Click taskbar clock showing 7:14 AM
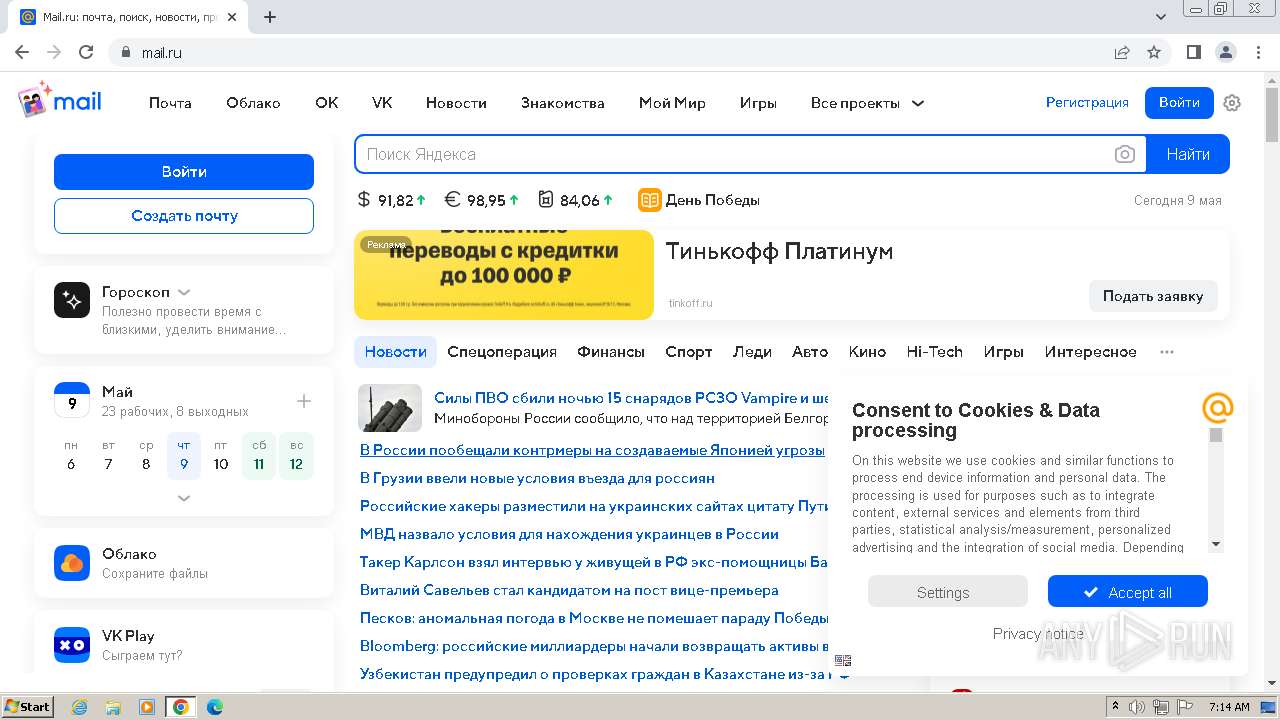The image size is (1280, 720). click(1229, 707)
